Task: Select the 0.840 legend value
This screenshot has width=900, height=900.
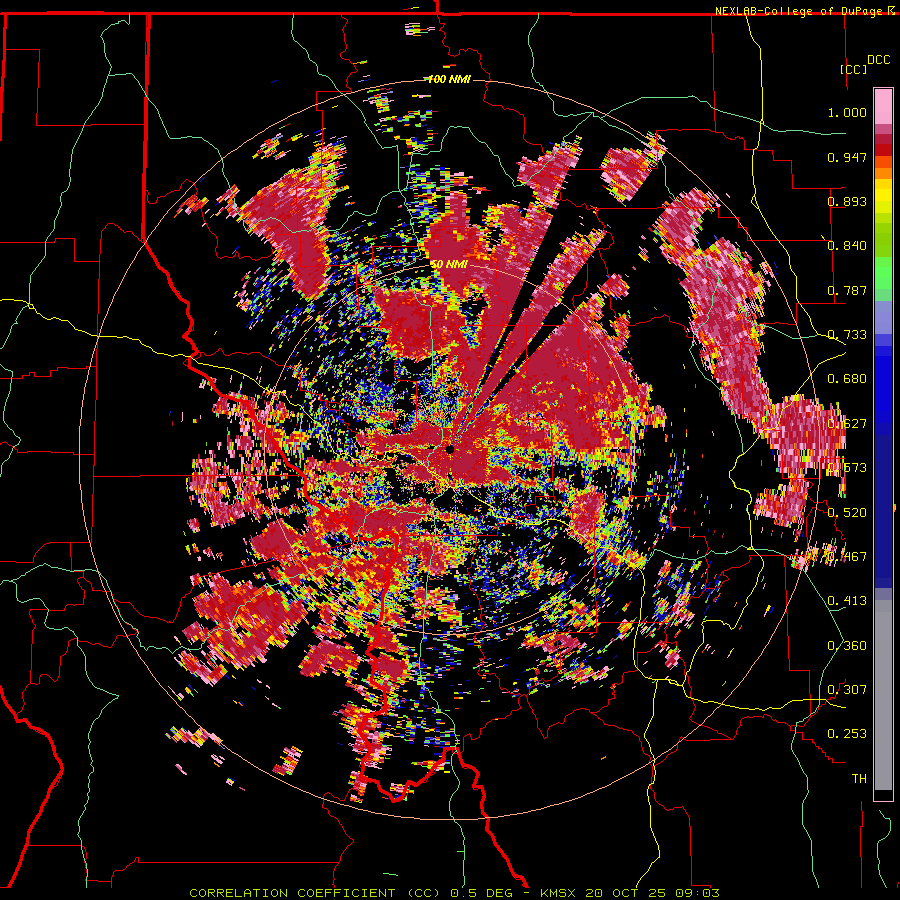Action: pos(847,246)
